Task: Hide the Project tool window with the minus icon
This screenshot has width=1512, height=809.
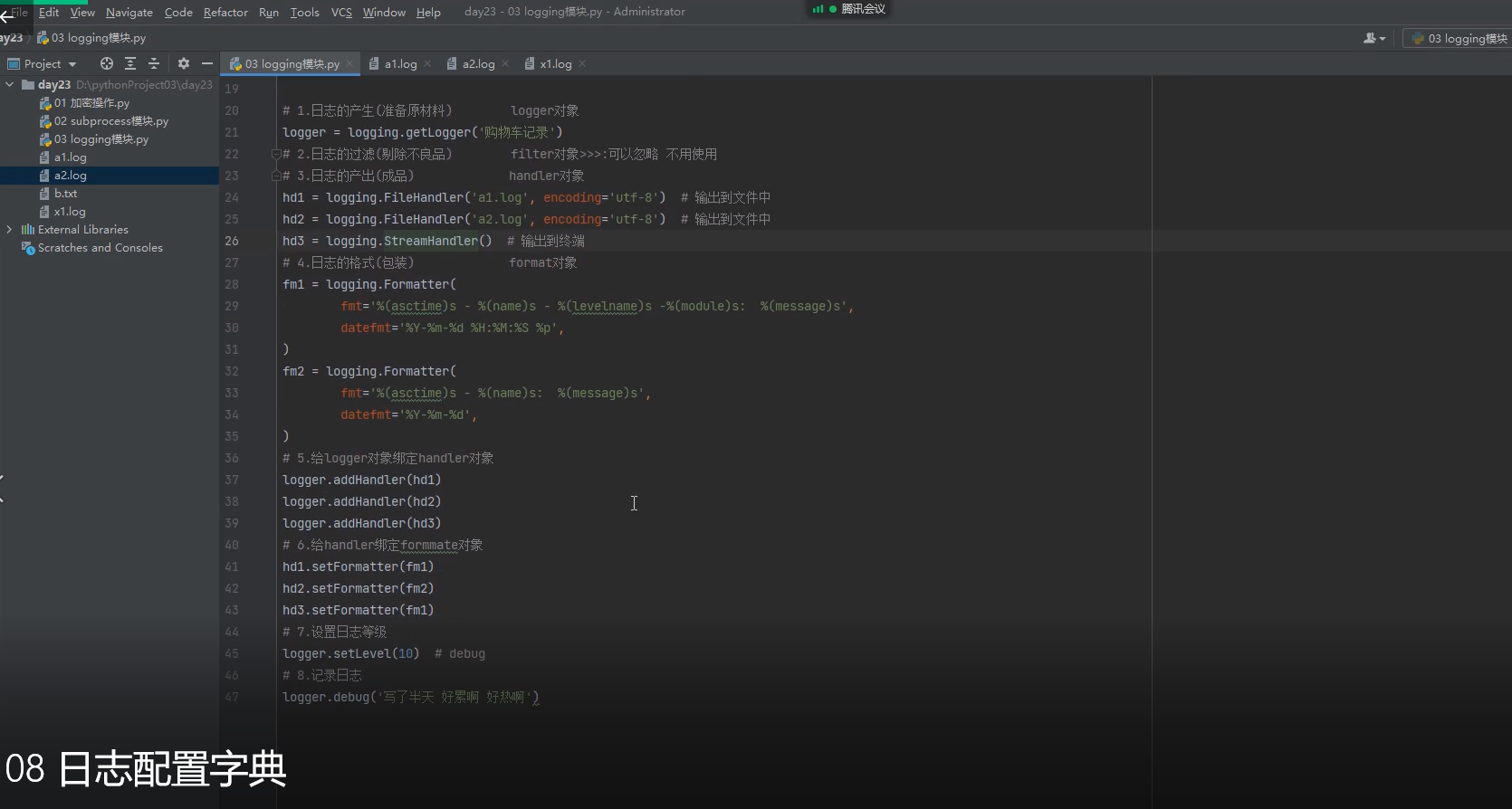Action: pos(207,63)
